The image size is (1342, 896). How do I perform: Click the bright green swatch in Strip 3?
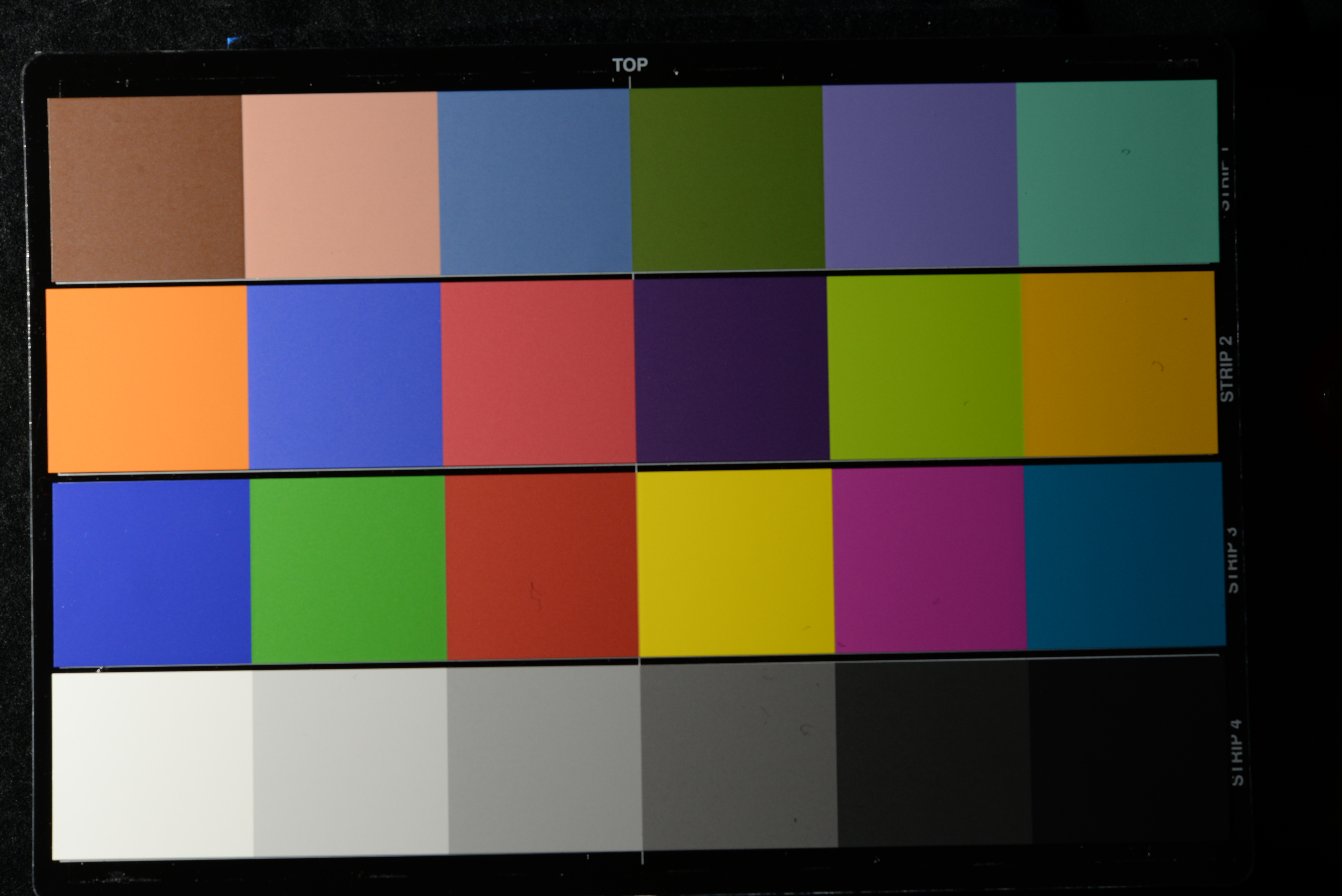tap(348, 570)
